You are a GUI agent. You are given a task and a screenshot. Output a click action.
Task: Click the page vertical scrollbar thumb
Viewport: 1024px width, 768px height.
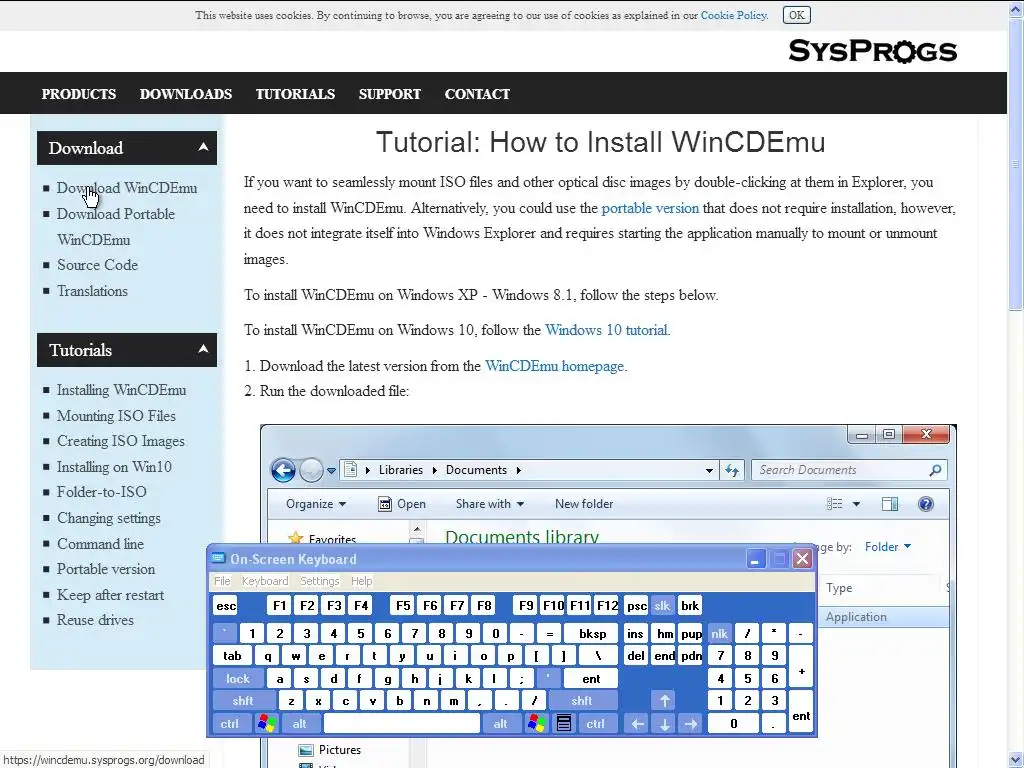(x=1016, y=165)
